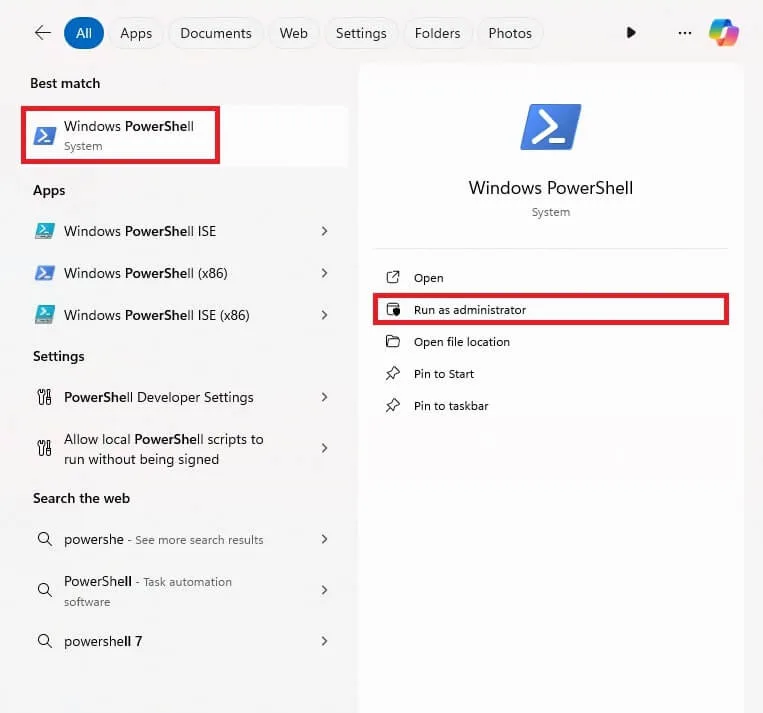Viewport: 763px width, 713px height.
Task: Click the Open external-link icon
Action: point(393,277)
